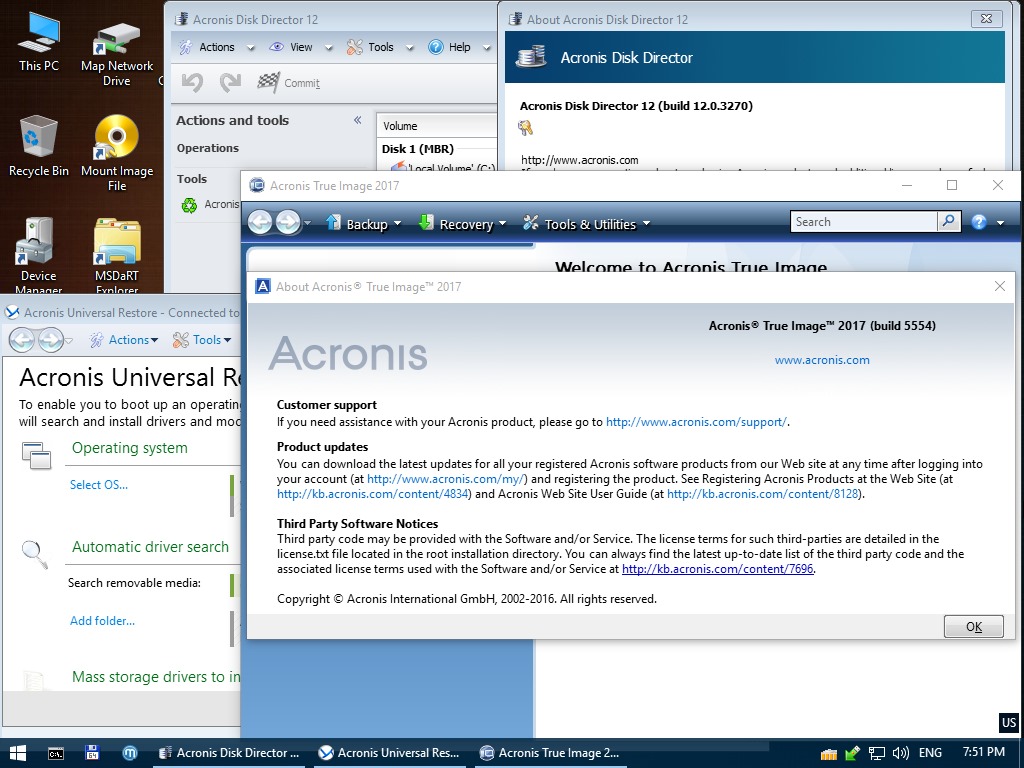Open kb.acronis.com/content/7696 link
The image size is (1024, 768).
tap(718, 569)
